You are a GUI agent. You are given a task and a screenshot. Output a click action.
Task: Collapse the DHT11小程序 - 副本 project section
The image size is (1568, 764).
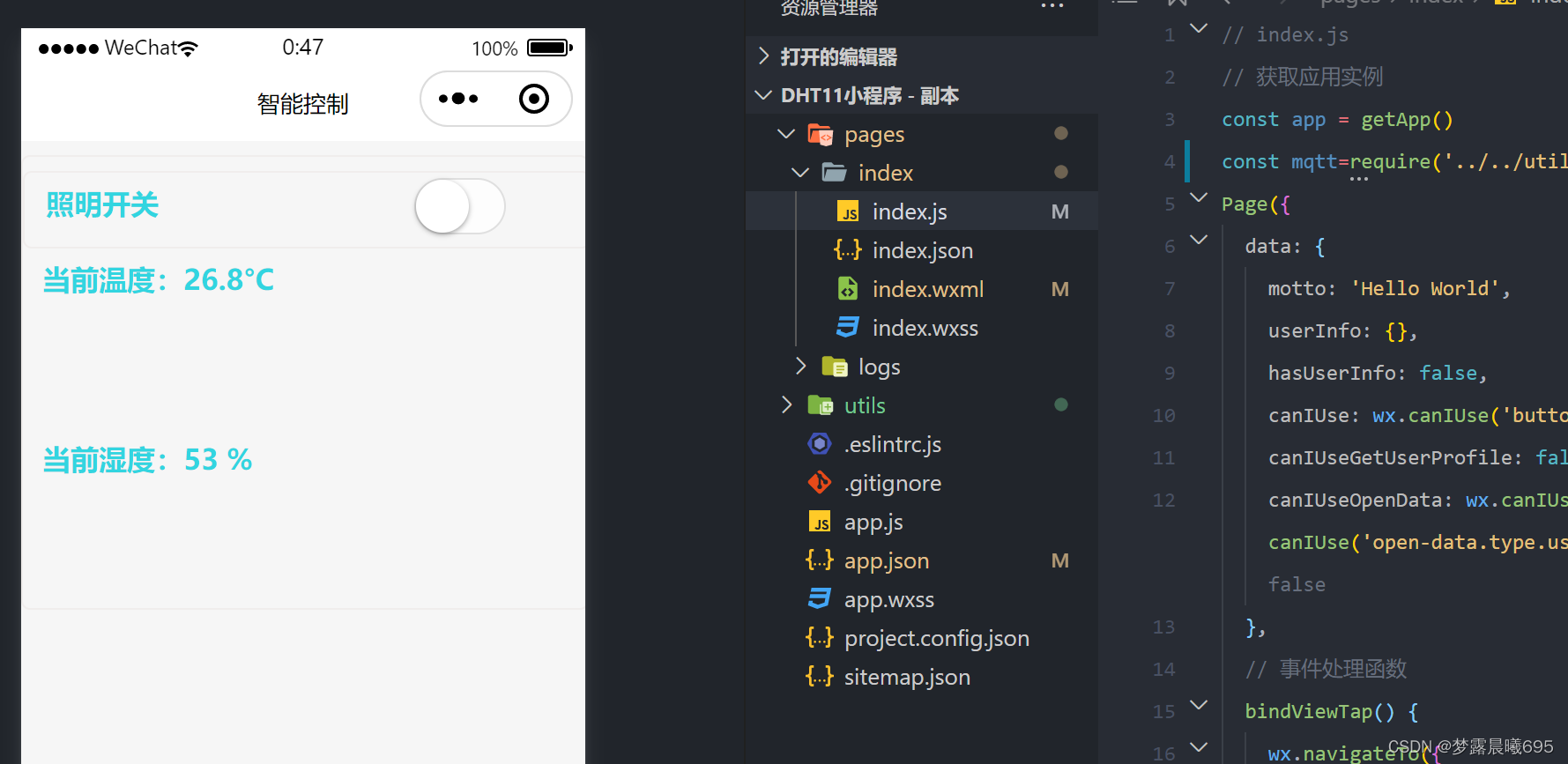[x=763, y=95]
